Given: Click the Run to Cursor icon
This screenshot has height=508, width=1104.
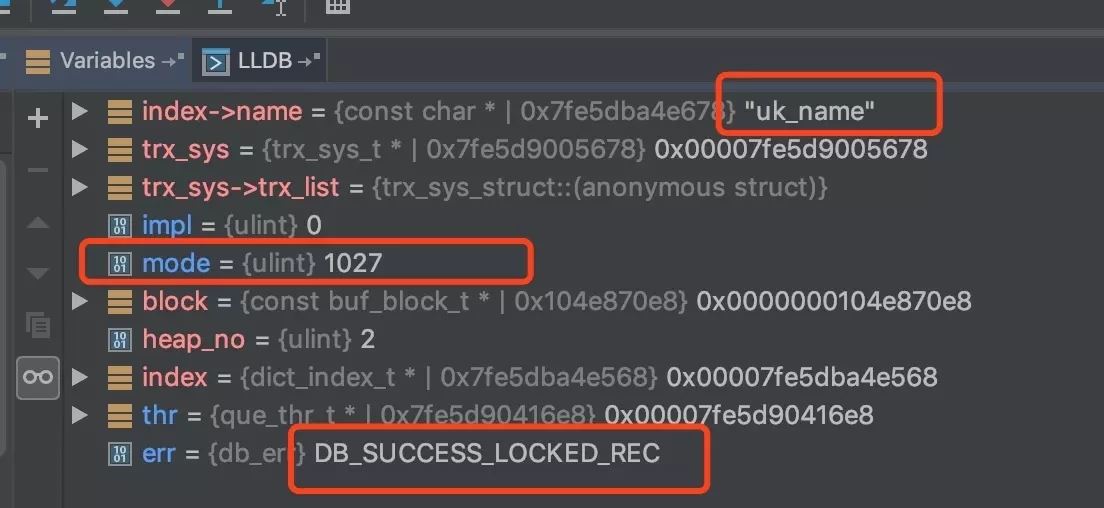Looking at the screenshot, I should (275, 6).
